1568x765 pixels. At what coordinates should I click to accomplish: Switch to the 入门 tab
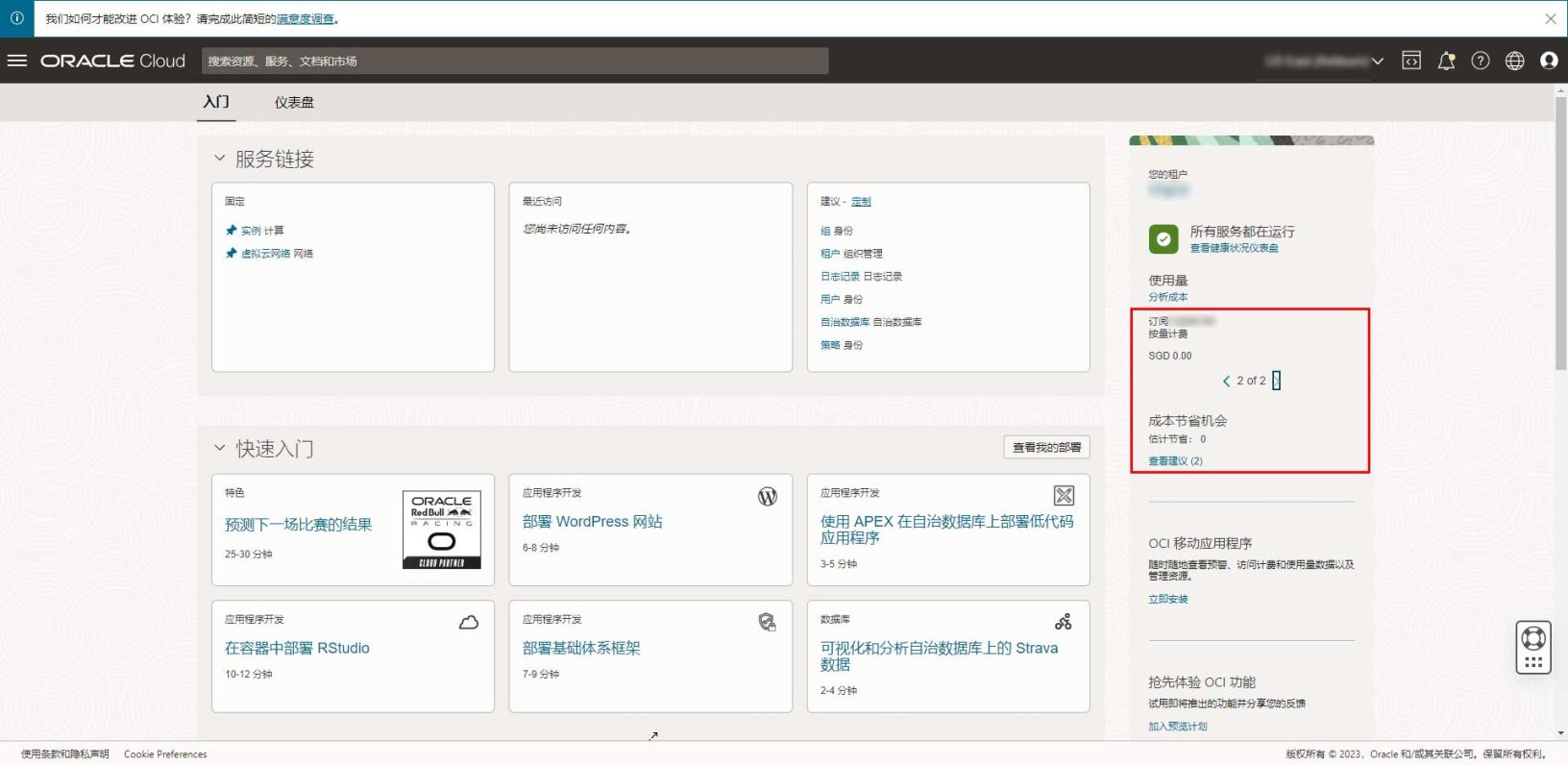216,102
